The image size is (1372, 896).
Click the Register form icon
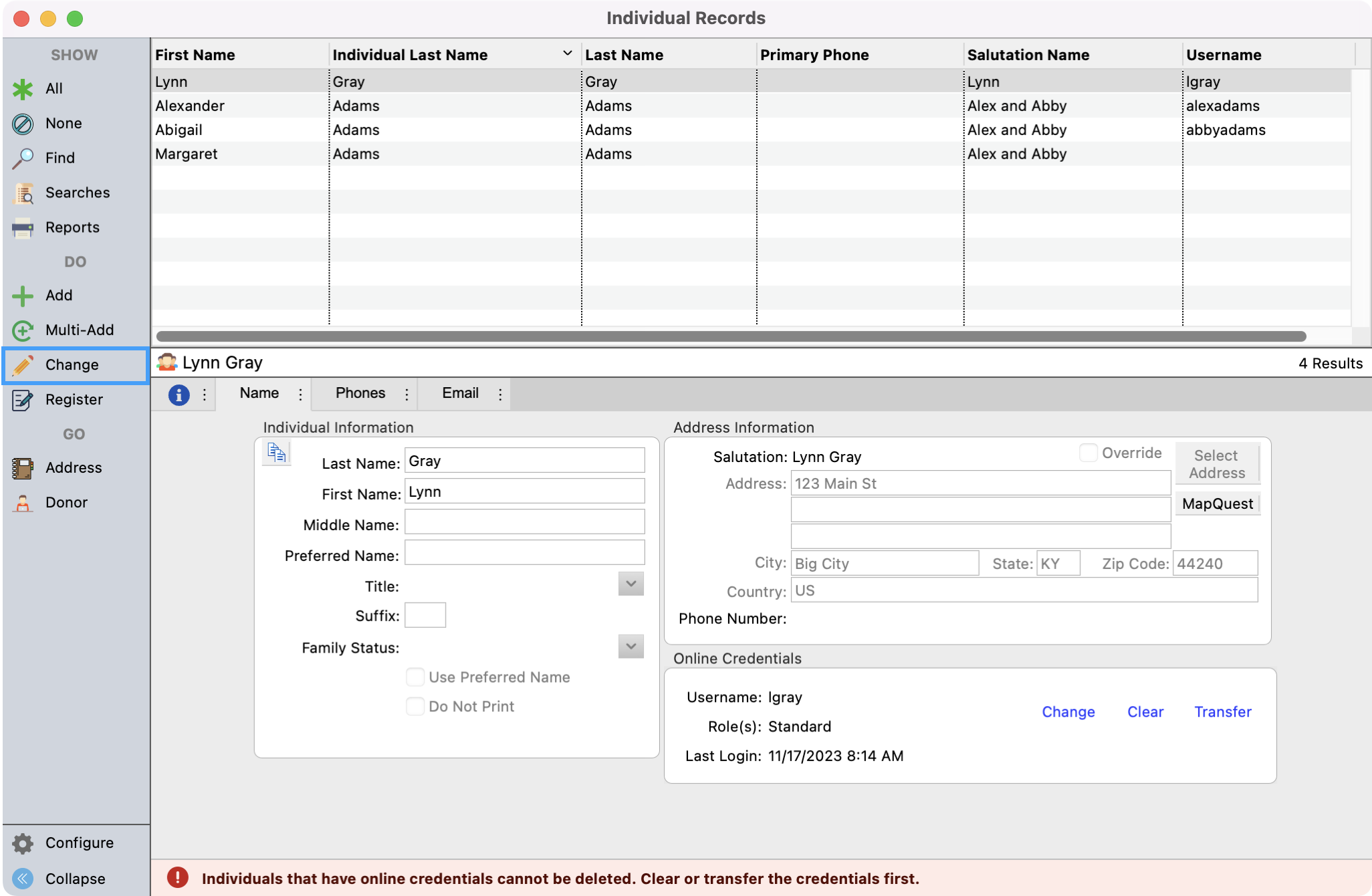coord(23,400)
